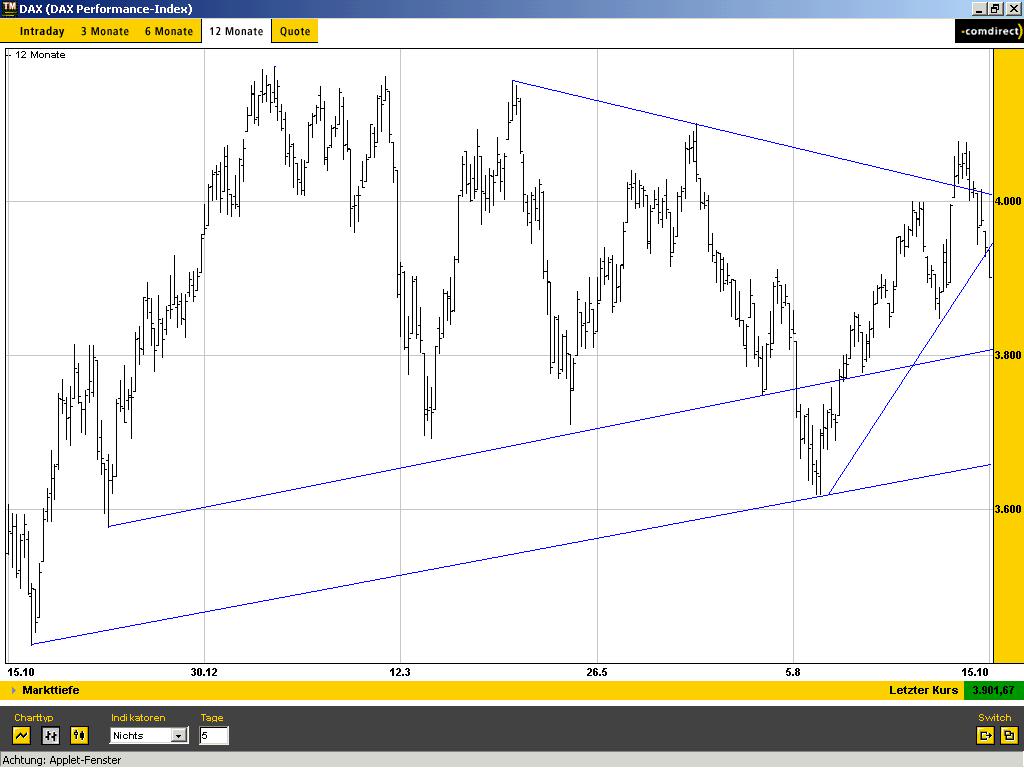
Task: Switch to the 3 Monate tab
Action: pyautogui.click(x=104, y=31)
